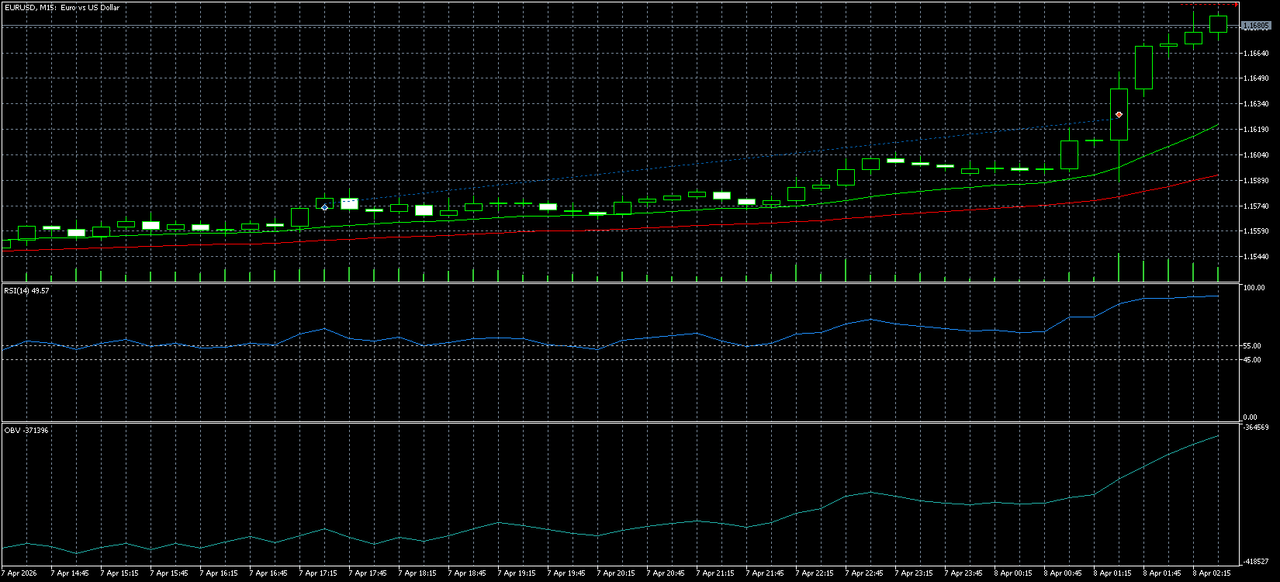Click time axis label 7 Apr 18:45
This screenshot has height=582, width=1280.
tap(469, 574)
